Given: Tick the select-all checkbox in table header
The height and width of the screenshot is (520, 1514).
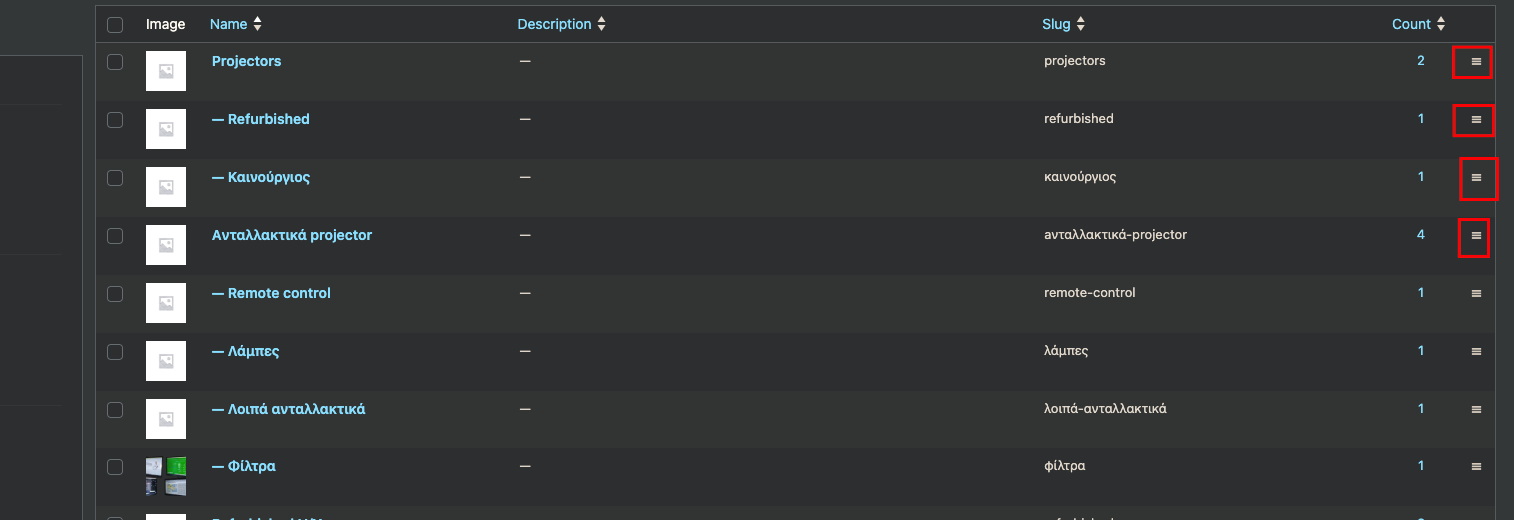Looking at the screenshot, I should point(115,25).
